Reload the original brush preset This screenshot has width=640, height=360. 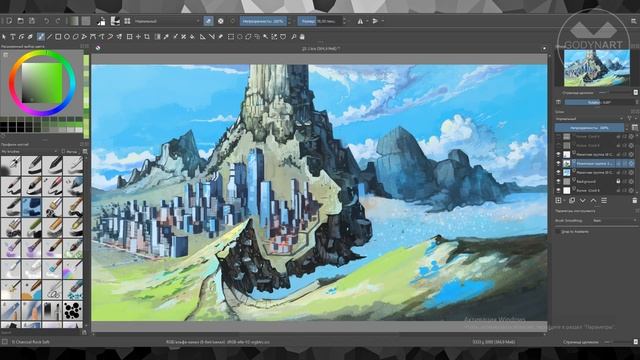pos(233,21)
